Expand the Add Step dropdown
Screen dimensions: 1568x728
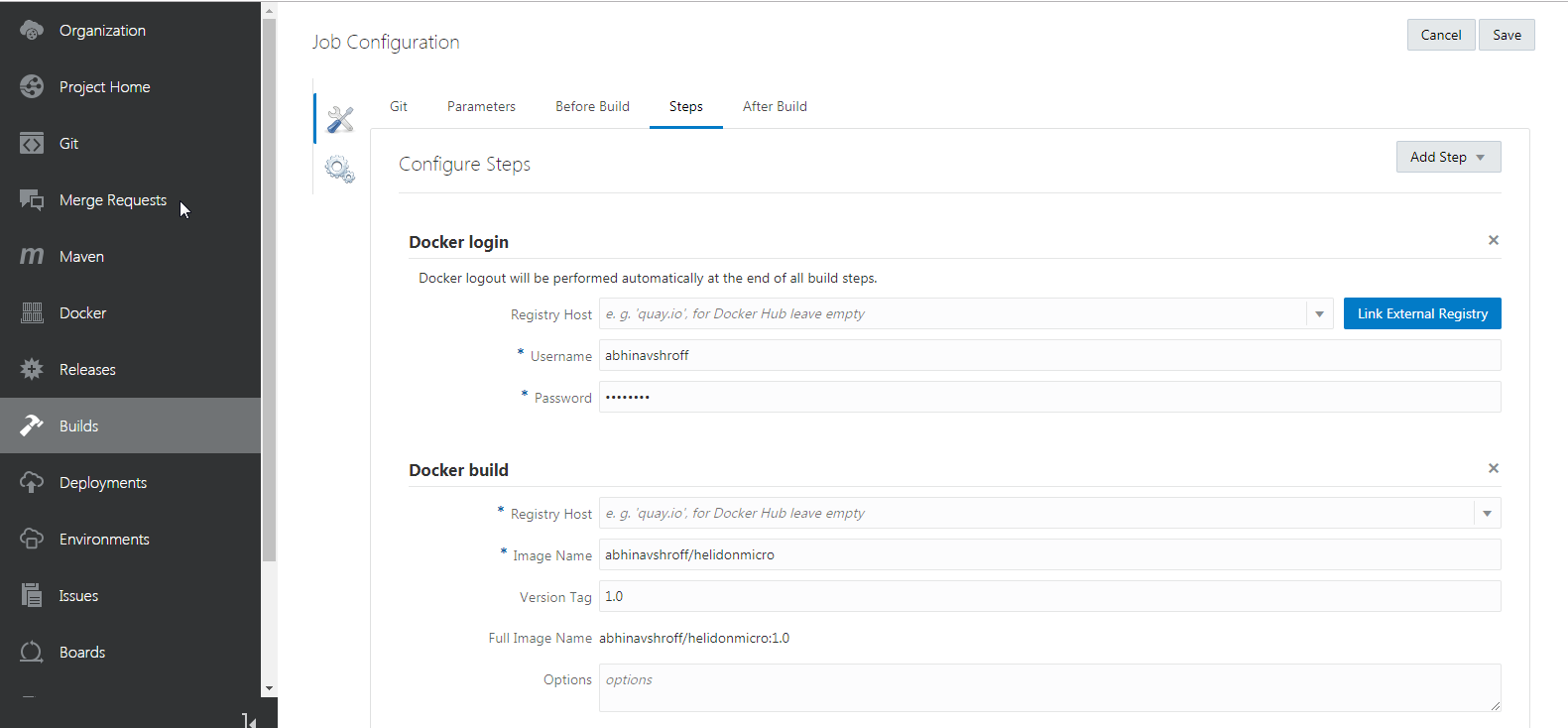[1448, 157]
